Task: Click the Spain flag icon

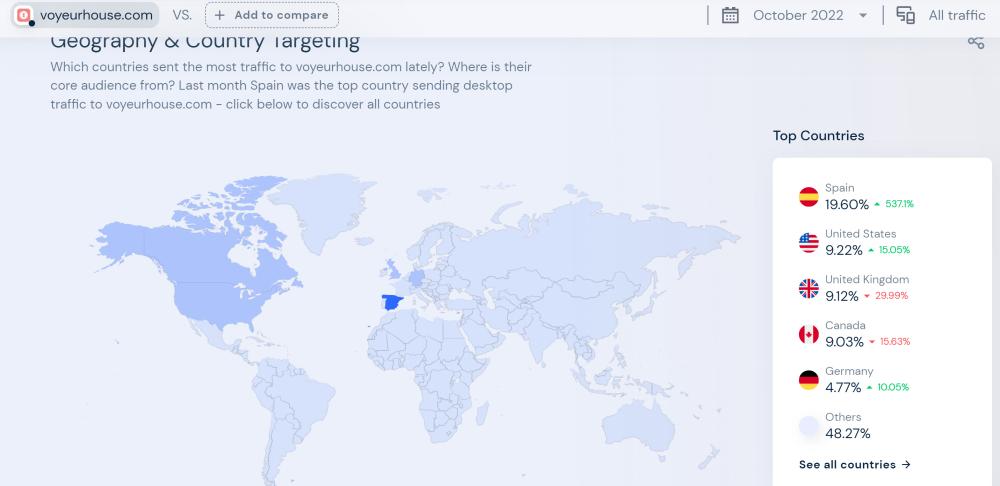Action: point(808,197)
